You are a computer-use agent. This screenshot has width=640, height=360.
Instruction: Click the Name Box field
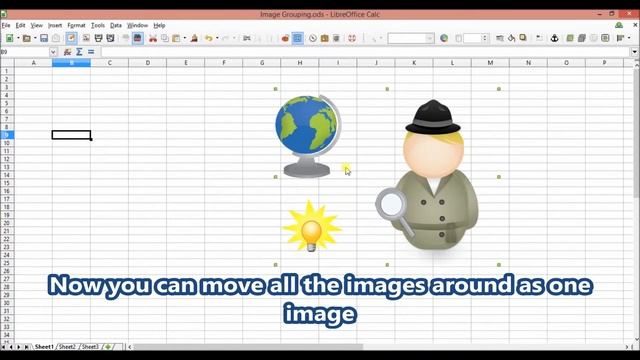coord(25,52)
